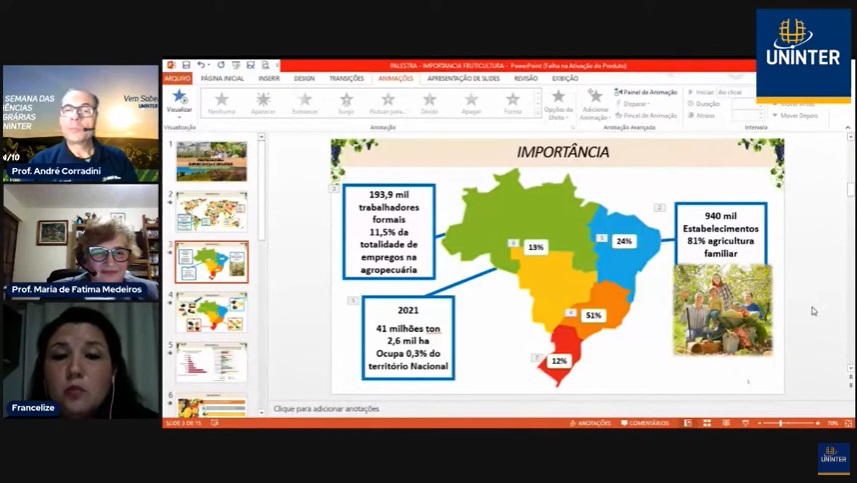Screen dimensions: 857x483
Task: Open the Painel de Animação
Action: coord(648,92)
